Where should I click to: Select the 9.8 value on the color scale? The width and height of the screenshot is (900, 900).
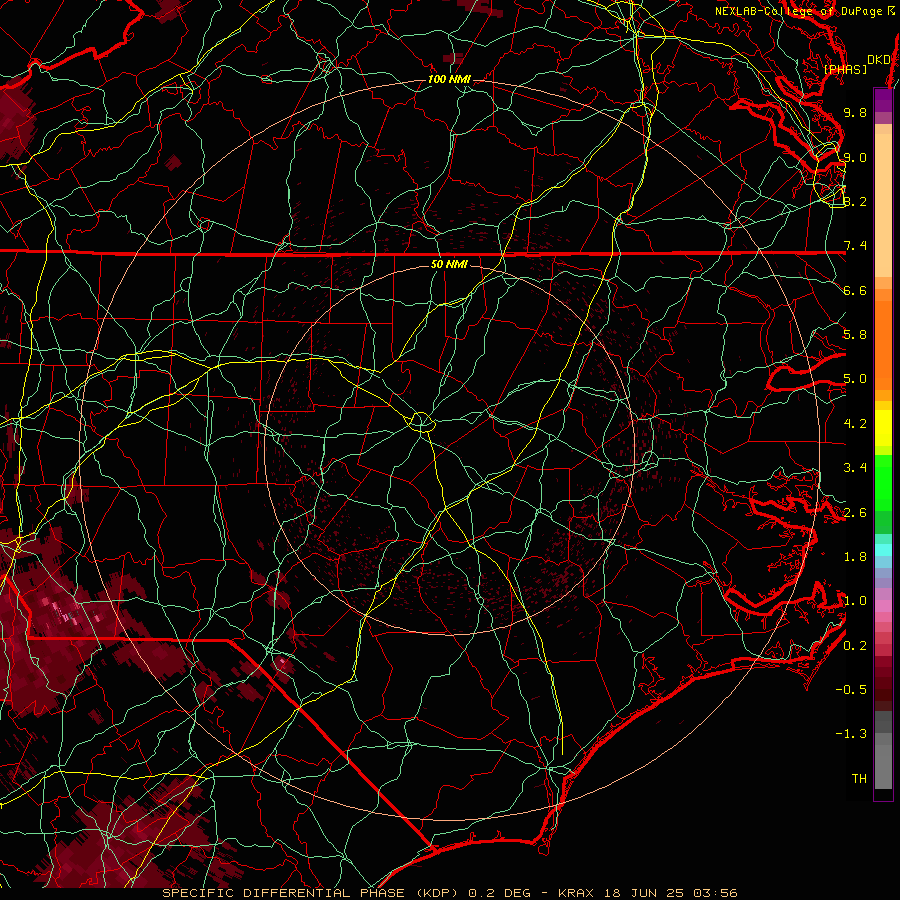[855, 112]
